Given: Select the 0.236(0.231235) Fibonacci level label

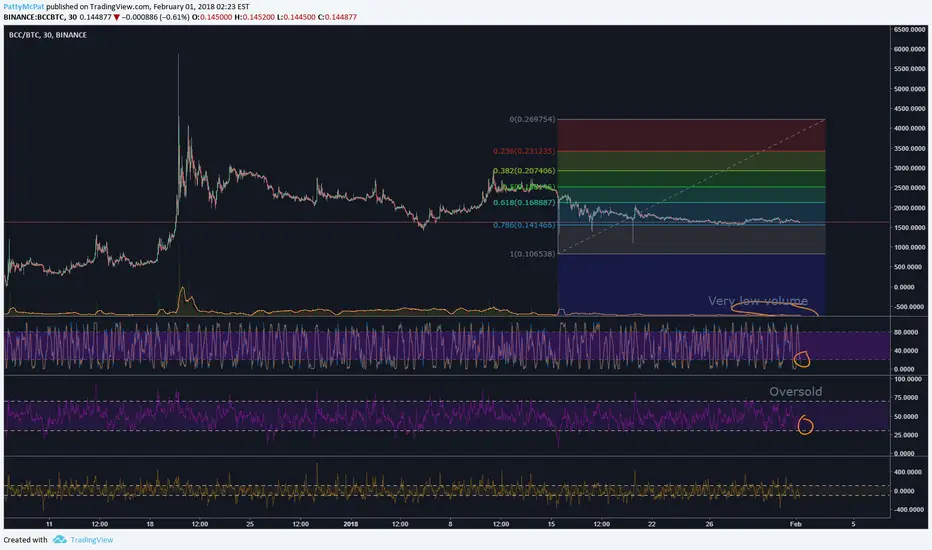Looking at the screenshot, I should [524, 152].
